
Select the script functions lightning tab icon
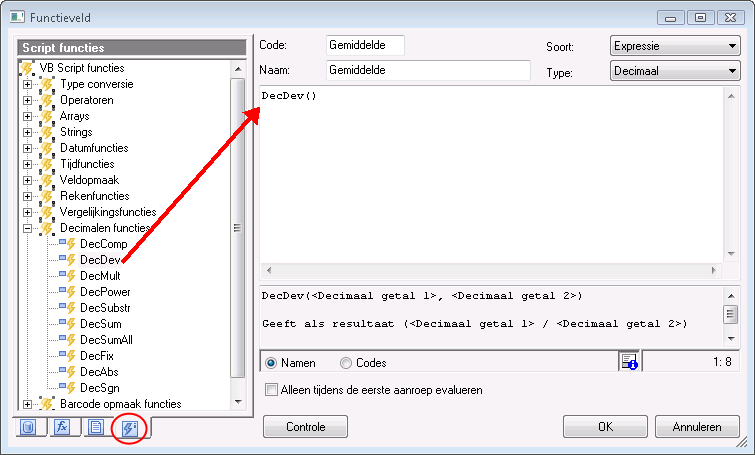(130, 428)
